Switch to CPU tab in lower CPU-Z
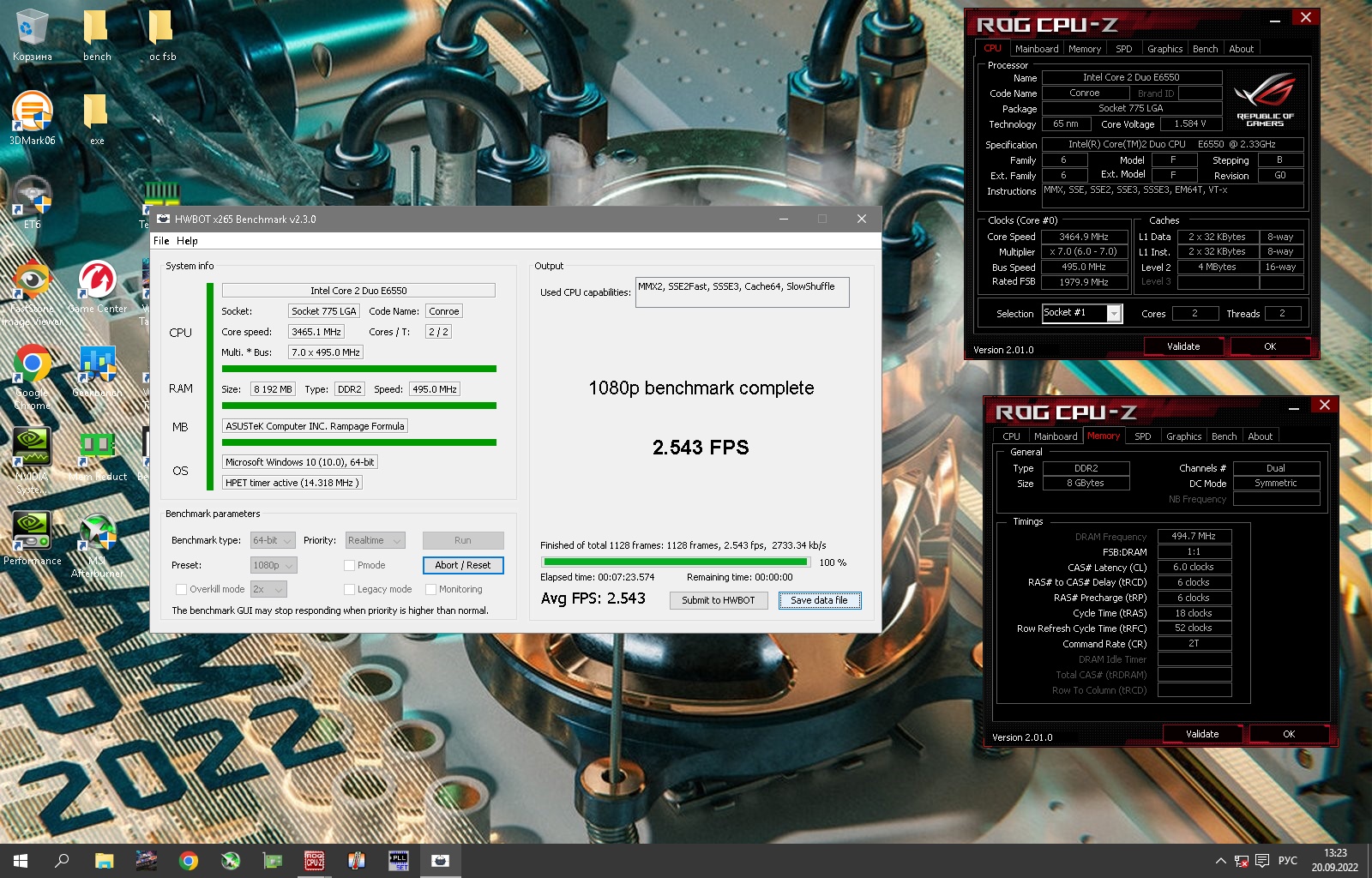This screenshot has height=878, width=1372. (x=1012, y=436)
